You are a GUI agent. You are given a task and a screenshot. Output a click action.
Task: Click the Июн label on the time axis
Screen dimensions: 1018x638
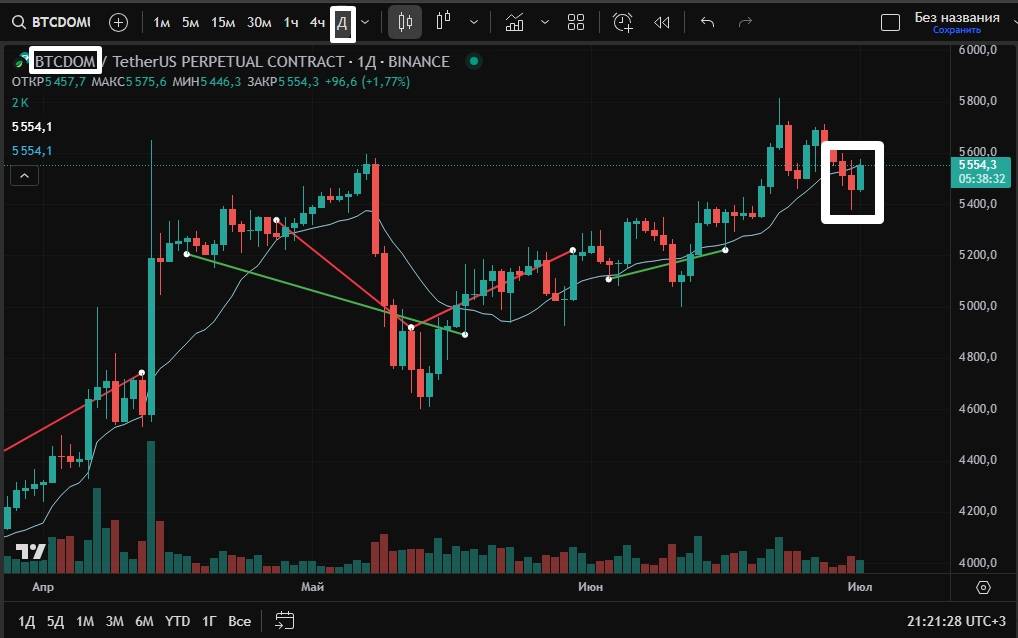[x=590, y=587]
